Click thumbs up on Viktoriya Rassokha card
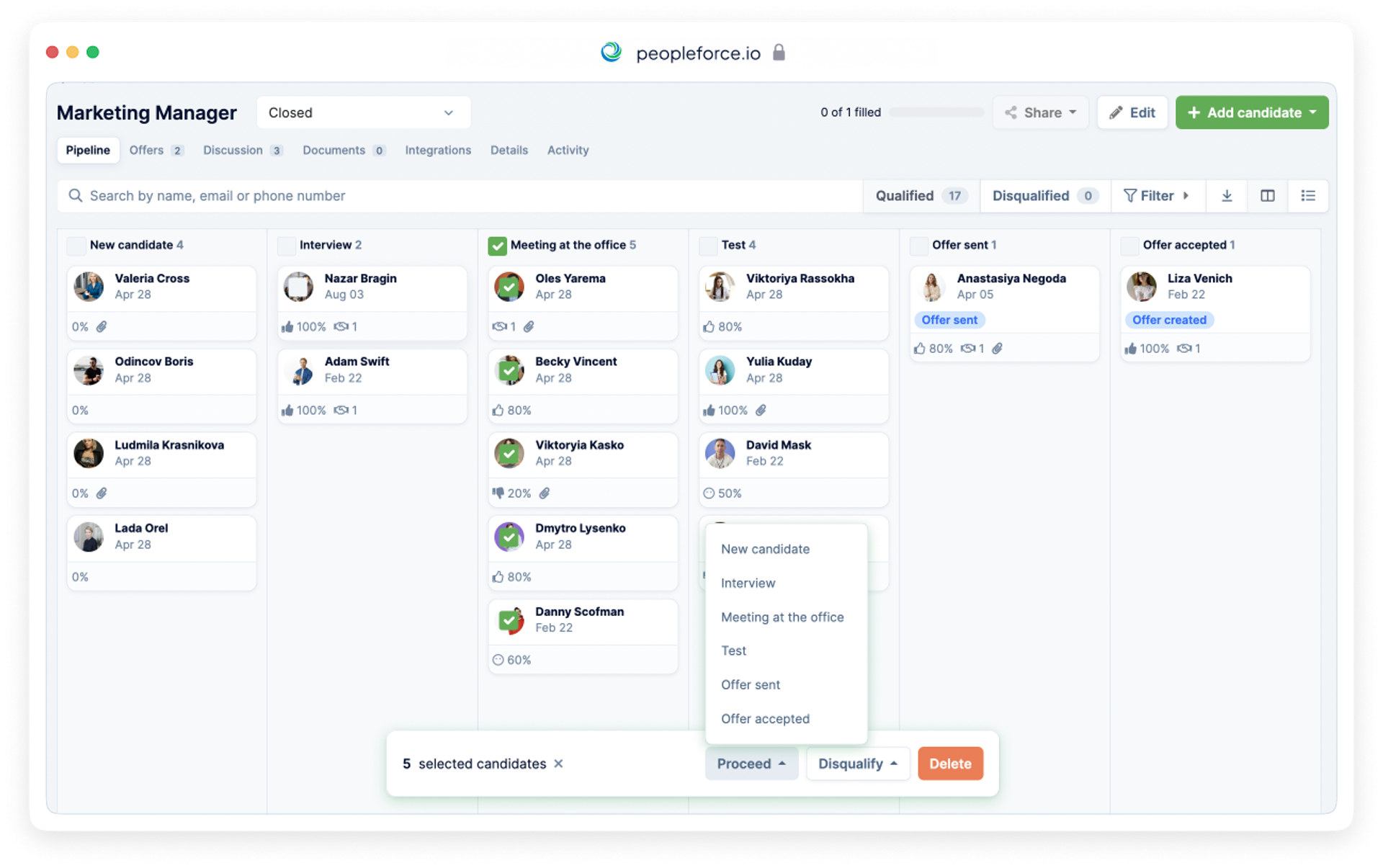The width and height of the screenshot is (1383, 868). pyautogui.click(x=709, y=327)
